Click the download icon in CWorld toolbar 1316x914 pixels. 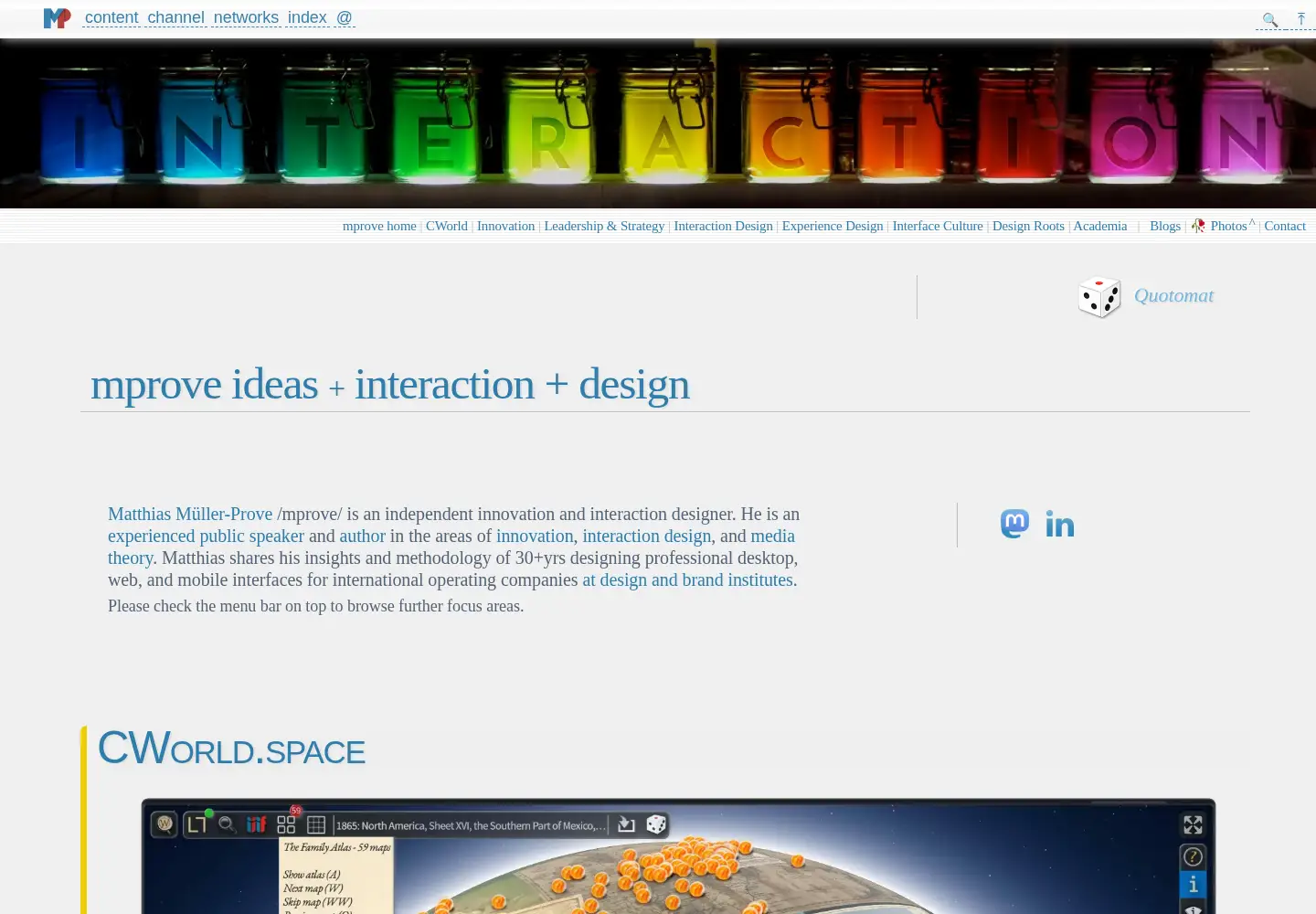tap(626, 824)
